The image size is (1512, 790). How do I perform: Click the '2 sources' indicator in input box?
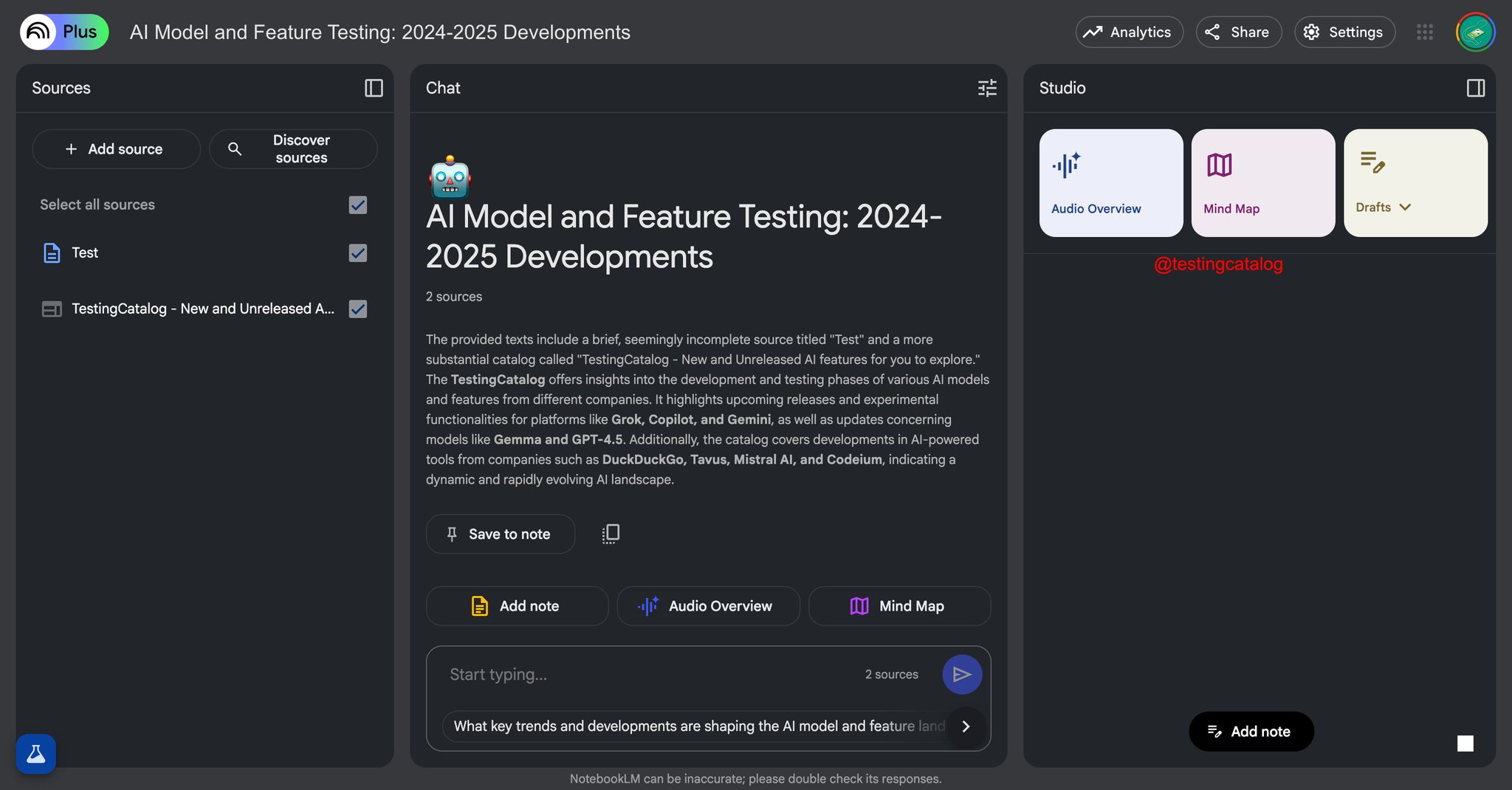point(892,675)
